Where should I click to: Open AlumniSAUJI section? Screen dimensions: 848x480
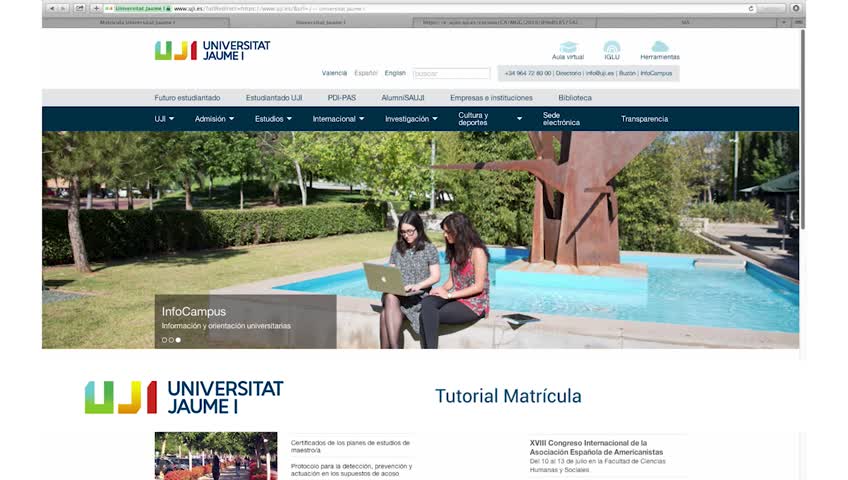(x=402, y=98)
